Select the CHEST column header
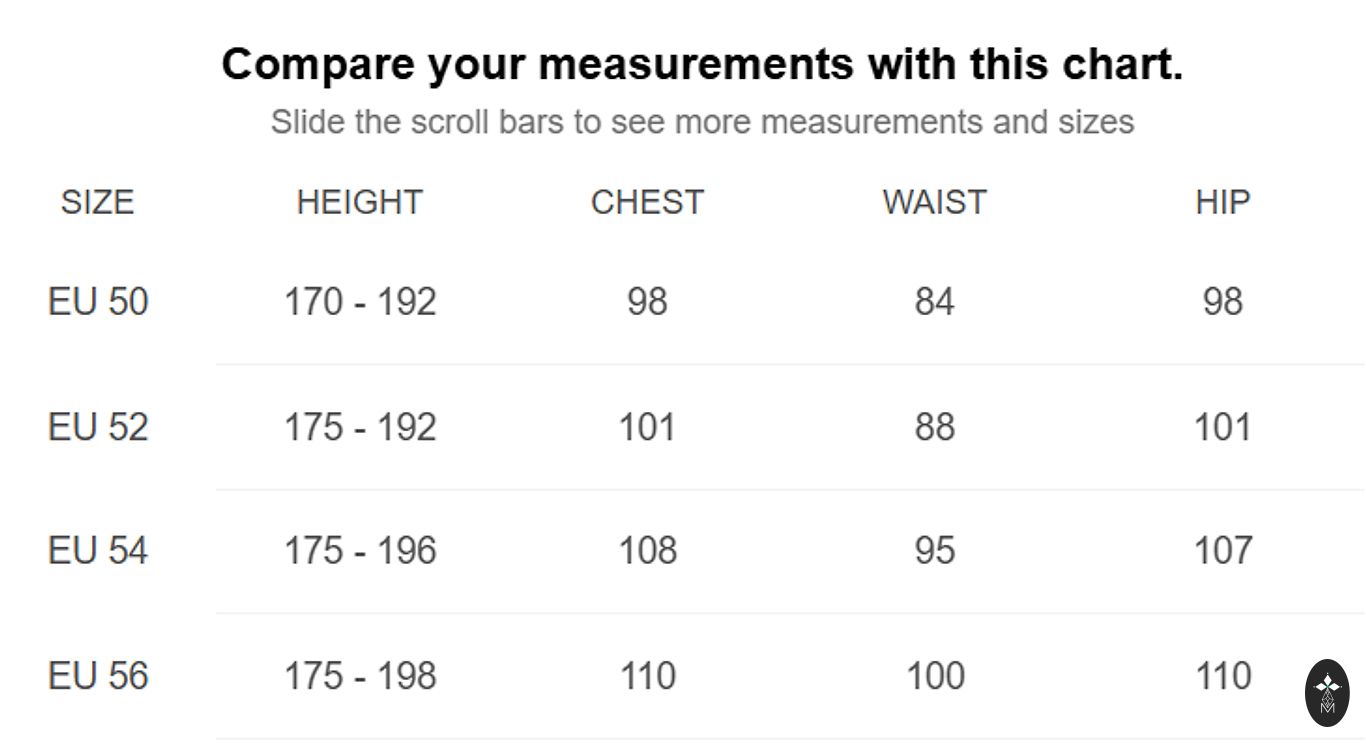 [647, 202]
